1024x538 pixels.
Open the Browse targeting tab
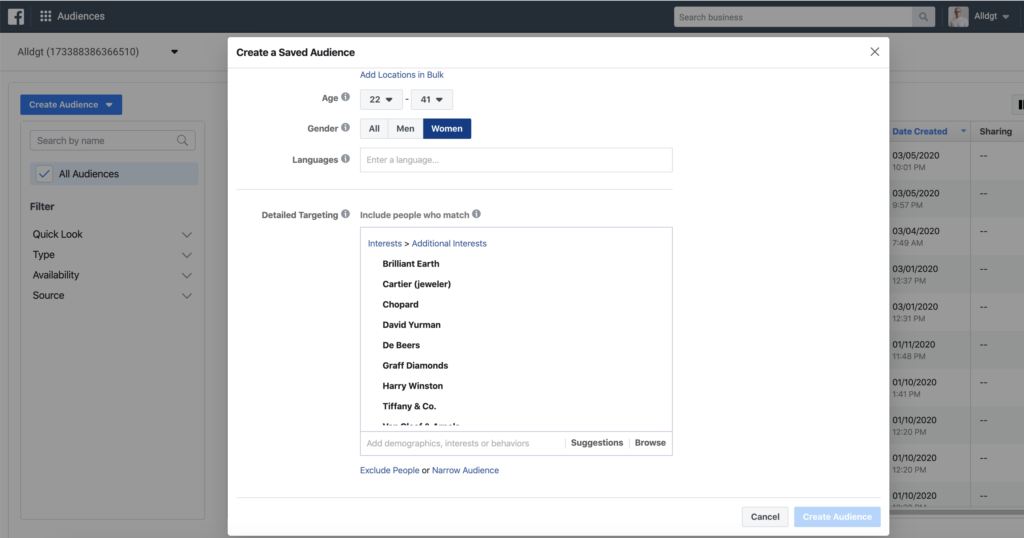(x=650, y=443)
